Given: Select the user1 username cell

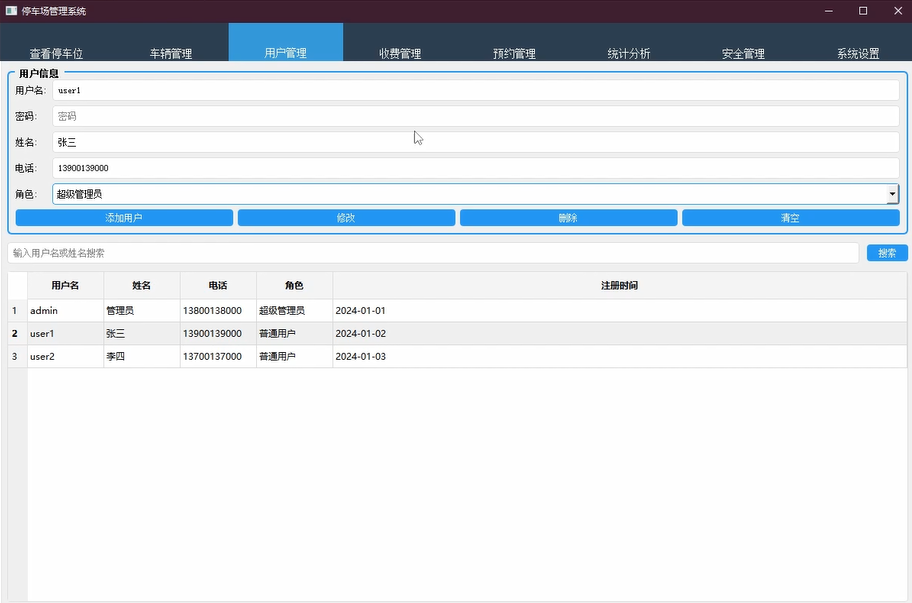Looking at the screenshot, I should point(66,334).
